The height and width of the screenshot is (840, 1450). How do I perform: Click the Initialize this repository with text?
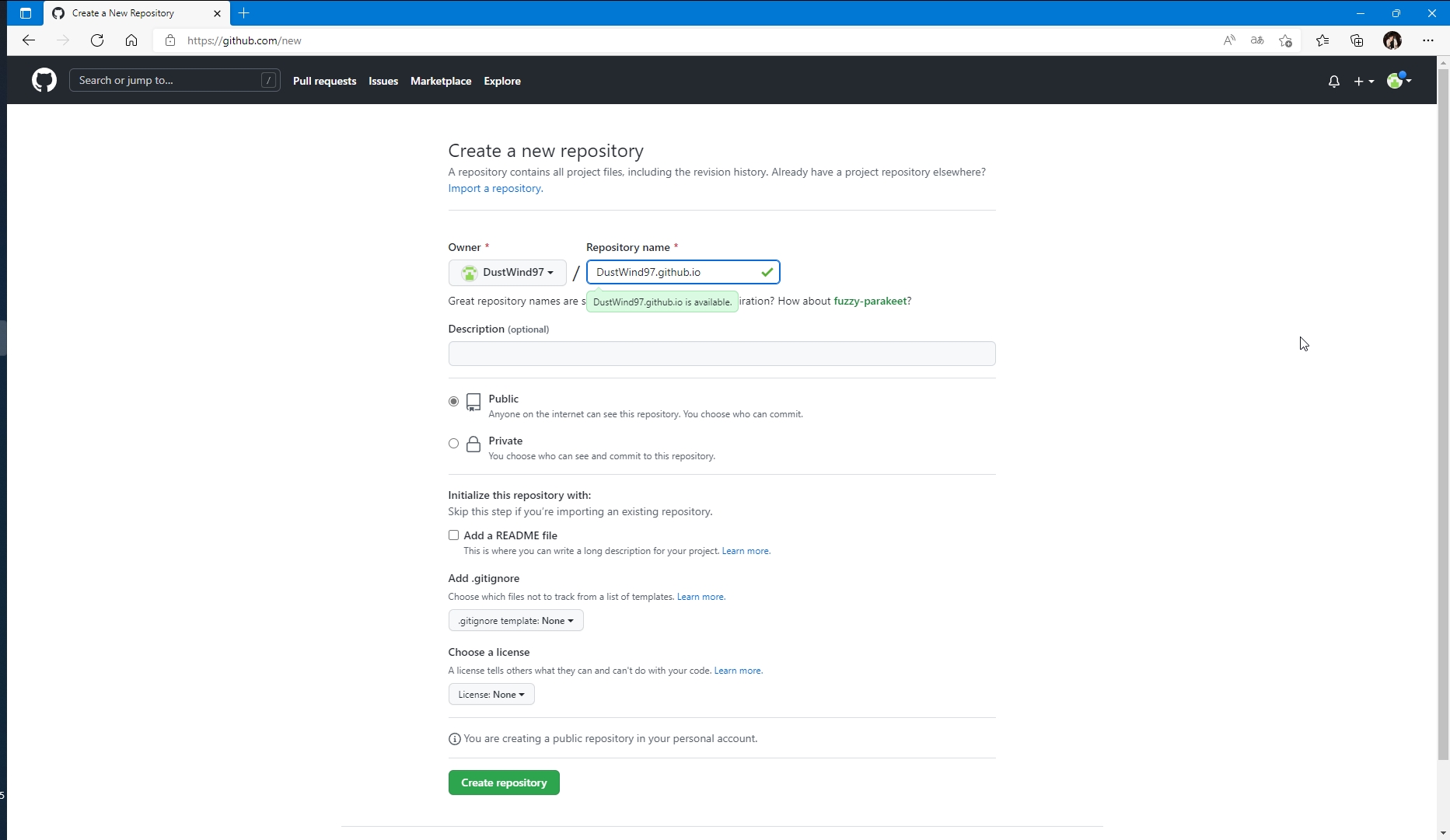(x=519, y=495)
